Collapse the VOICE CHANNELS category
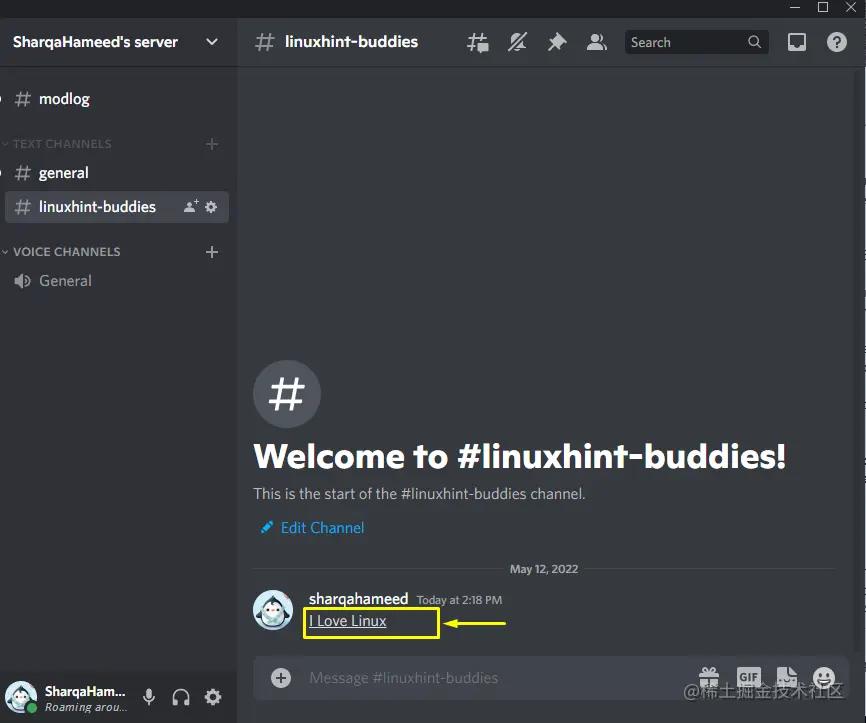The image size is (866, 723). coord(66,252)
